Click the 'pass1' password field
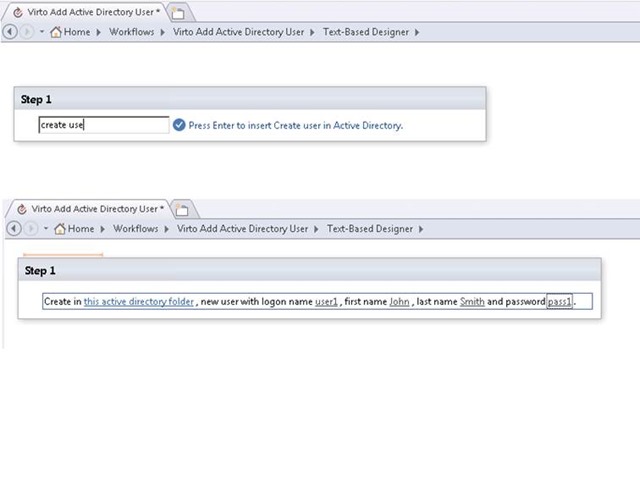640x480 pixels. [x=560, y=301]
